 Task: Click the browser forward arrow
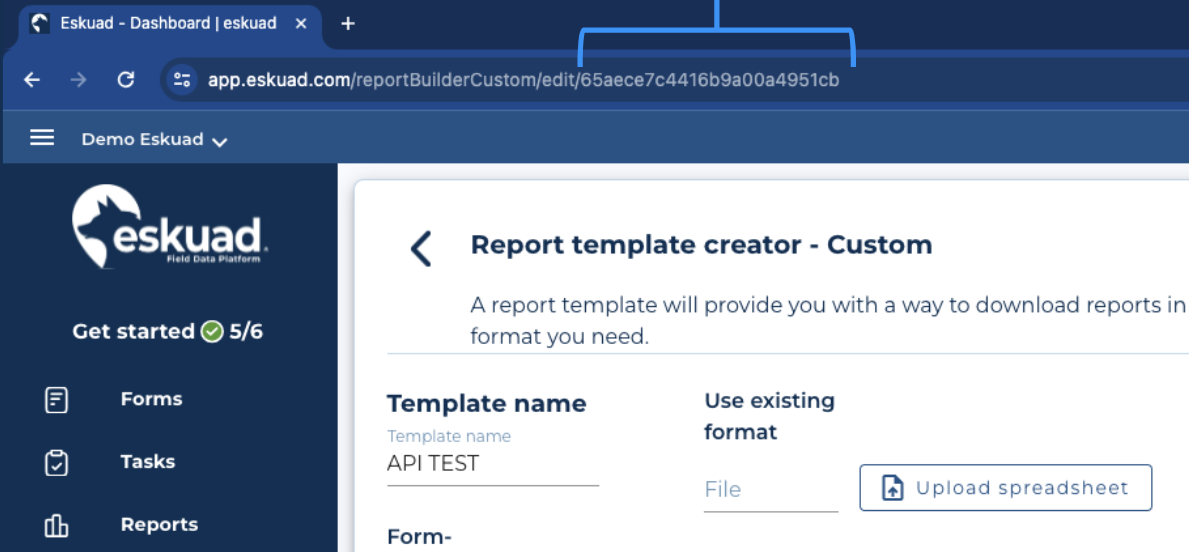(x=78, y=80)
